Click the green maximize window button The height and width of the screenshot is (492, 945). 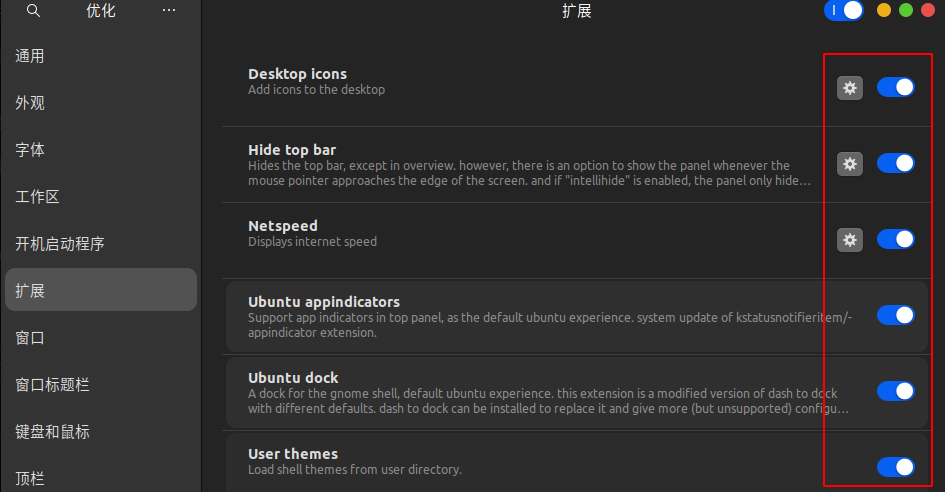(906, 10)
